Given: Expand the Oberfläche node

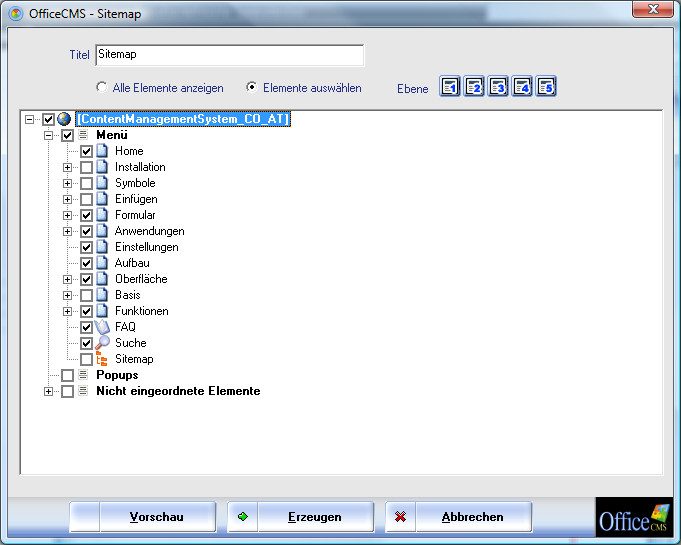Looking at the screenshot, I should (x=67, y=280).
